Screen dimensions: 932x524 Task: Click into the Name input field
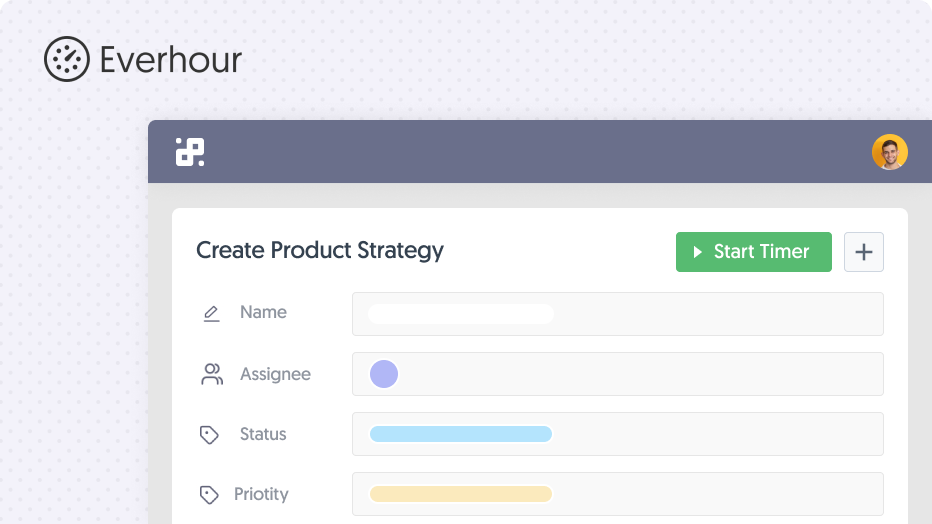click(618, 314)
